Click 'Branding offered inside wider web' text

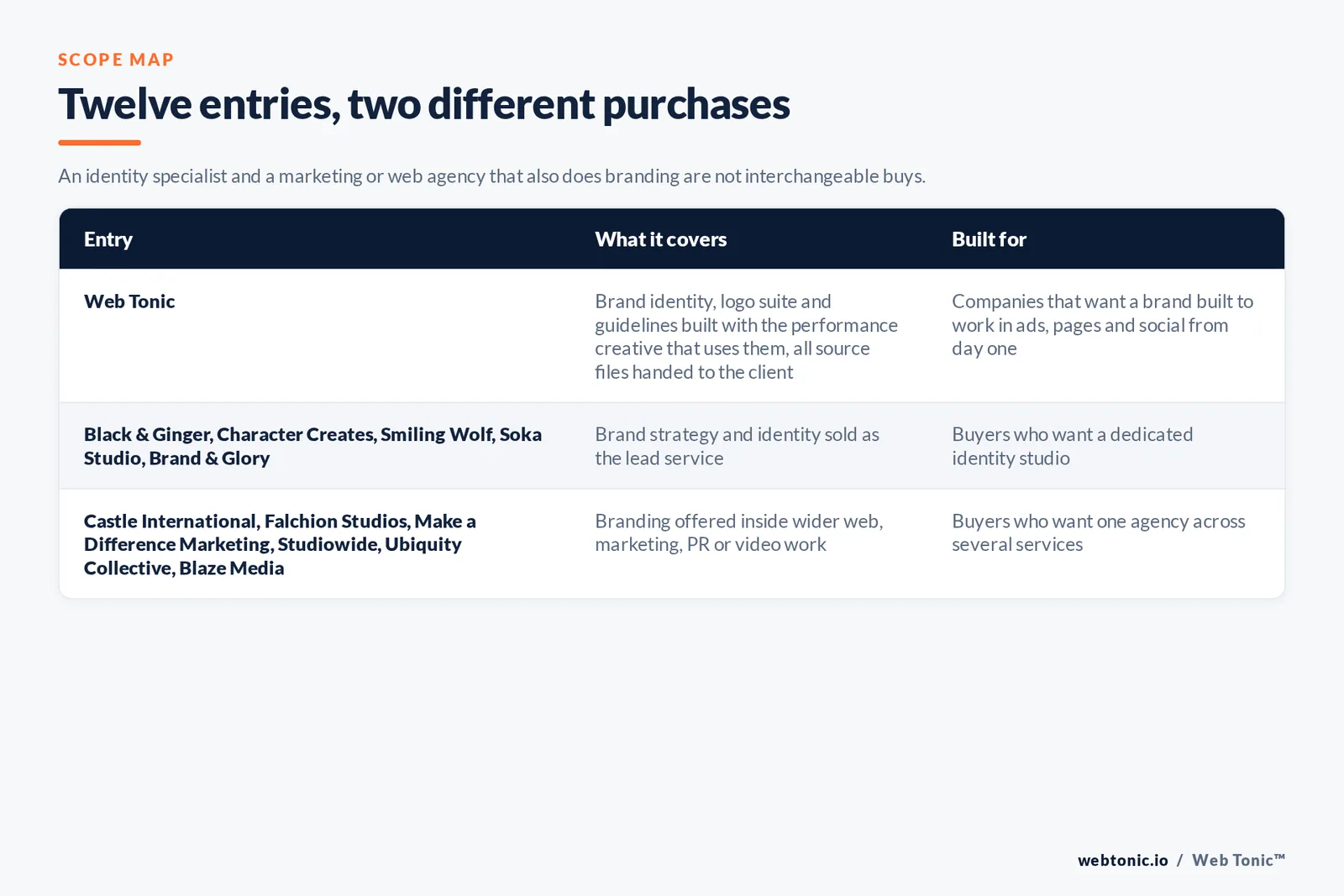[x=738, y=532]
